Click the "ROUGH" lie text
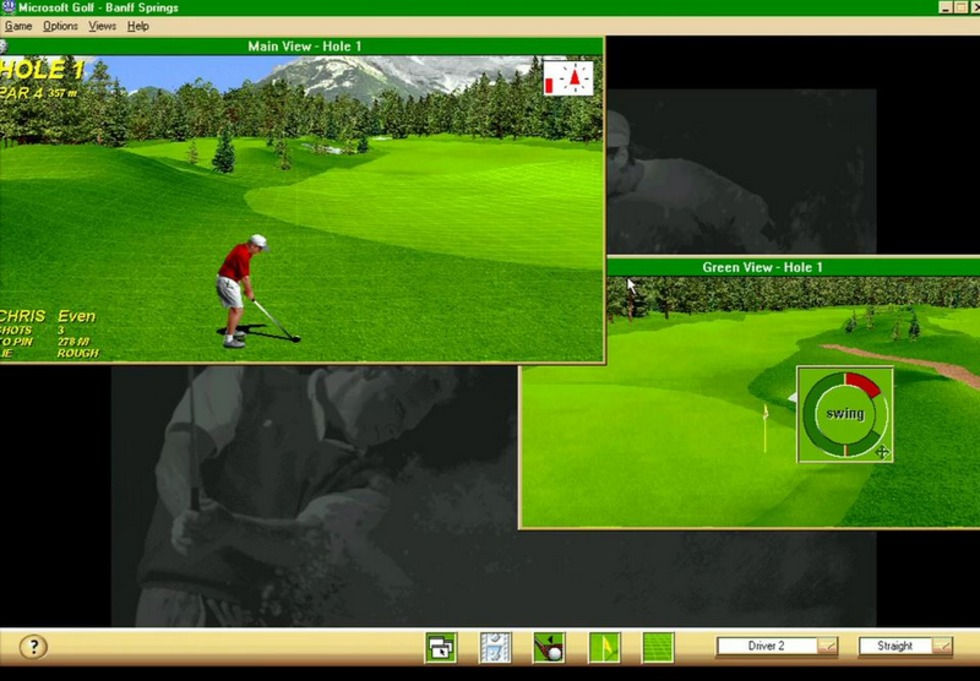The height and width of the screenshot is (681, 980). (x=78, y=353)
